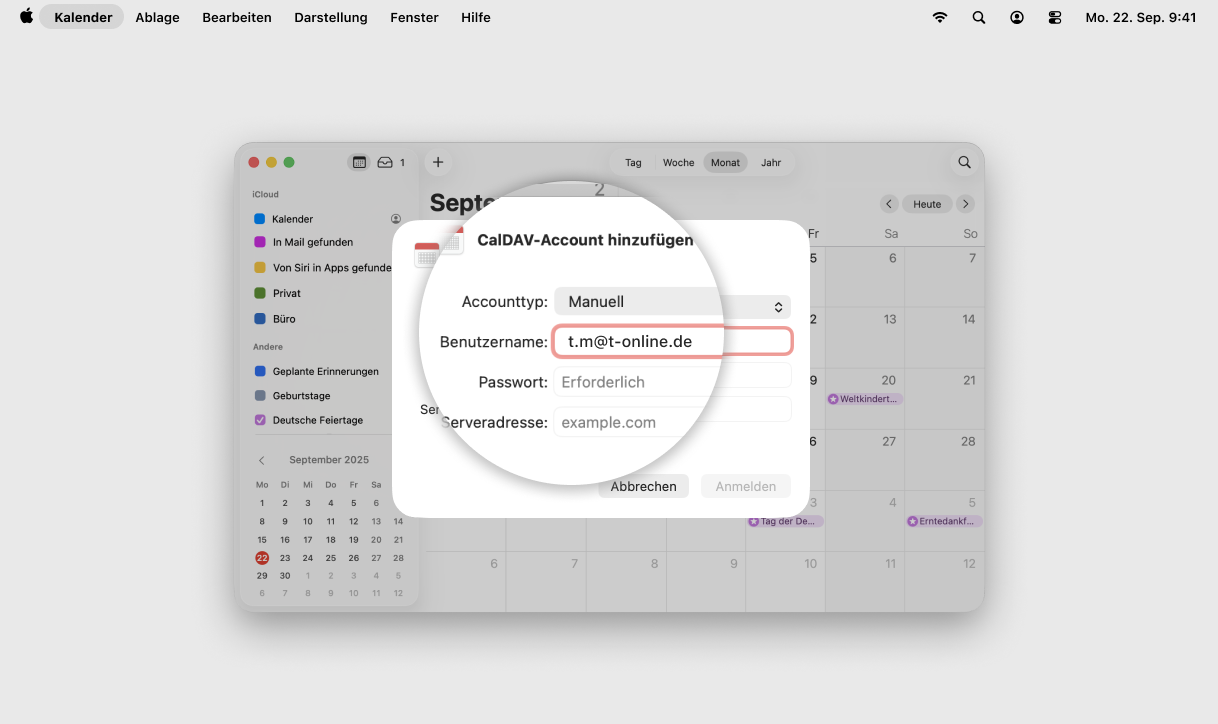Open Control Center in menu bar

pos(1054,17)
